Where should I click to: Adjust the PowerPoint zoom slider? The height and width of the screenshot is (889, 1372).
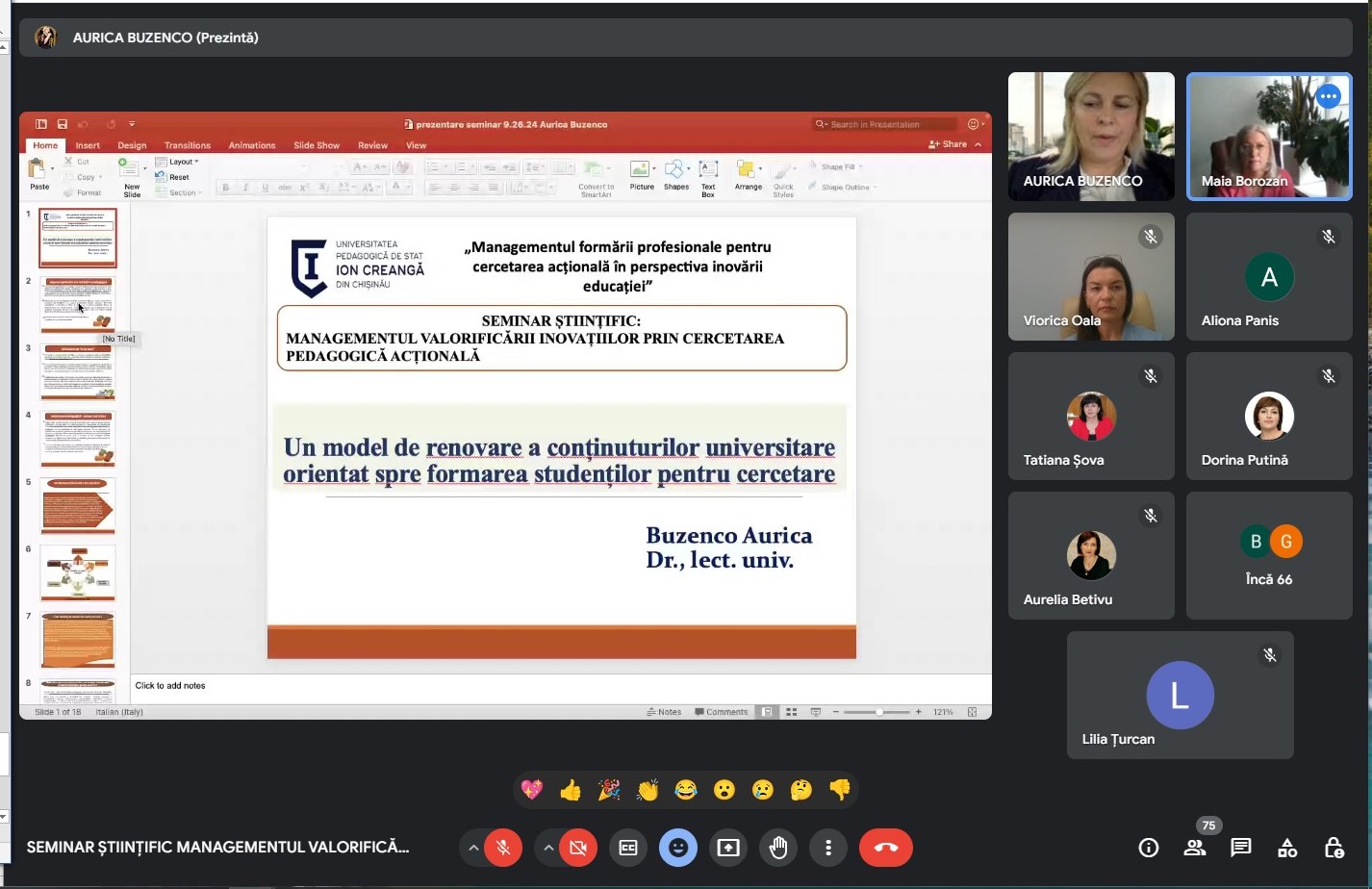pos(878,712)
